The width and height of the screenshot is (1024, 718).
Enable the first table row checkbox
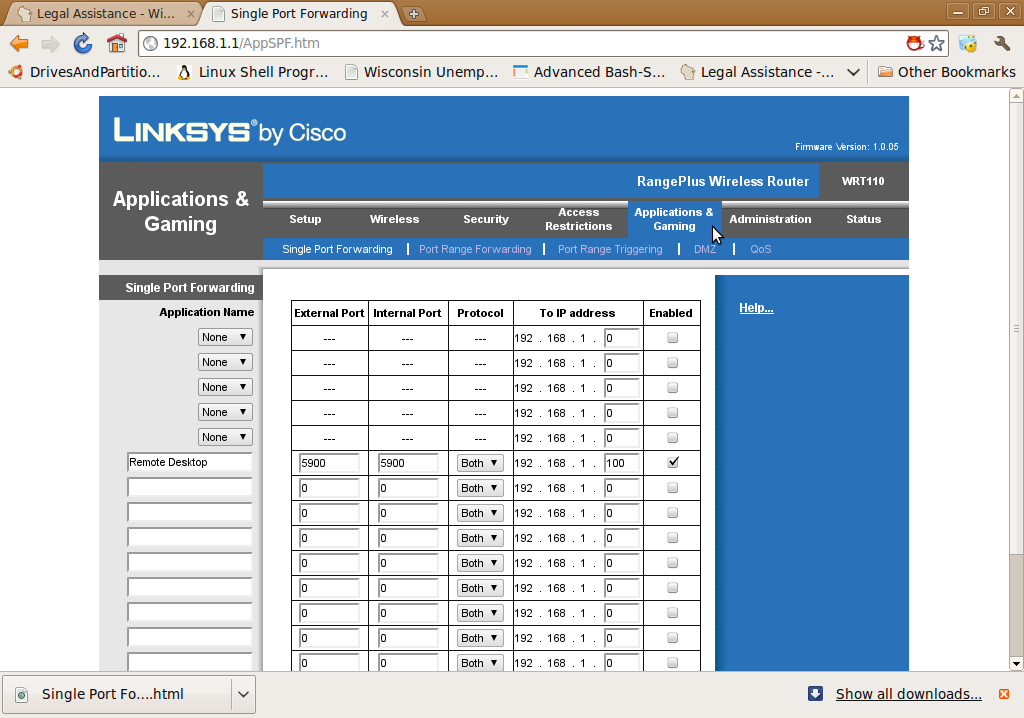(673, 338)
